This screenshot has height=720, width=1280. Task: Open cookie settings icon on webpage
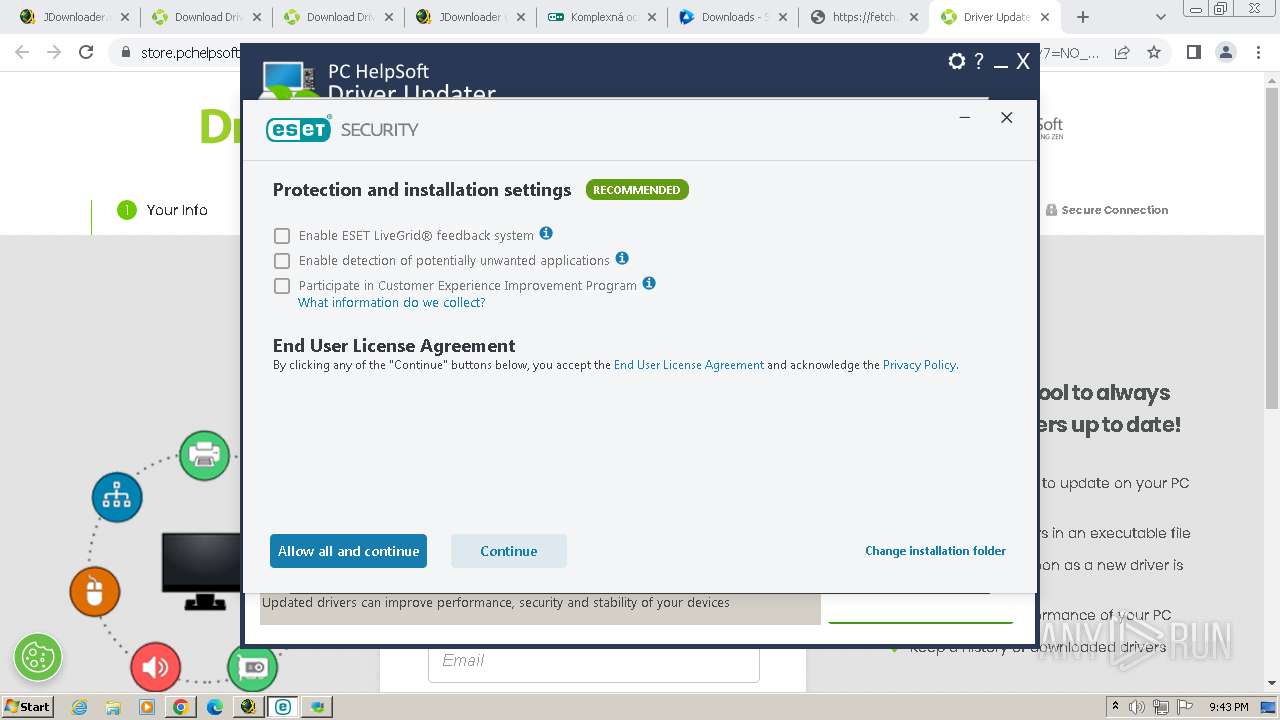38,657
